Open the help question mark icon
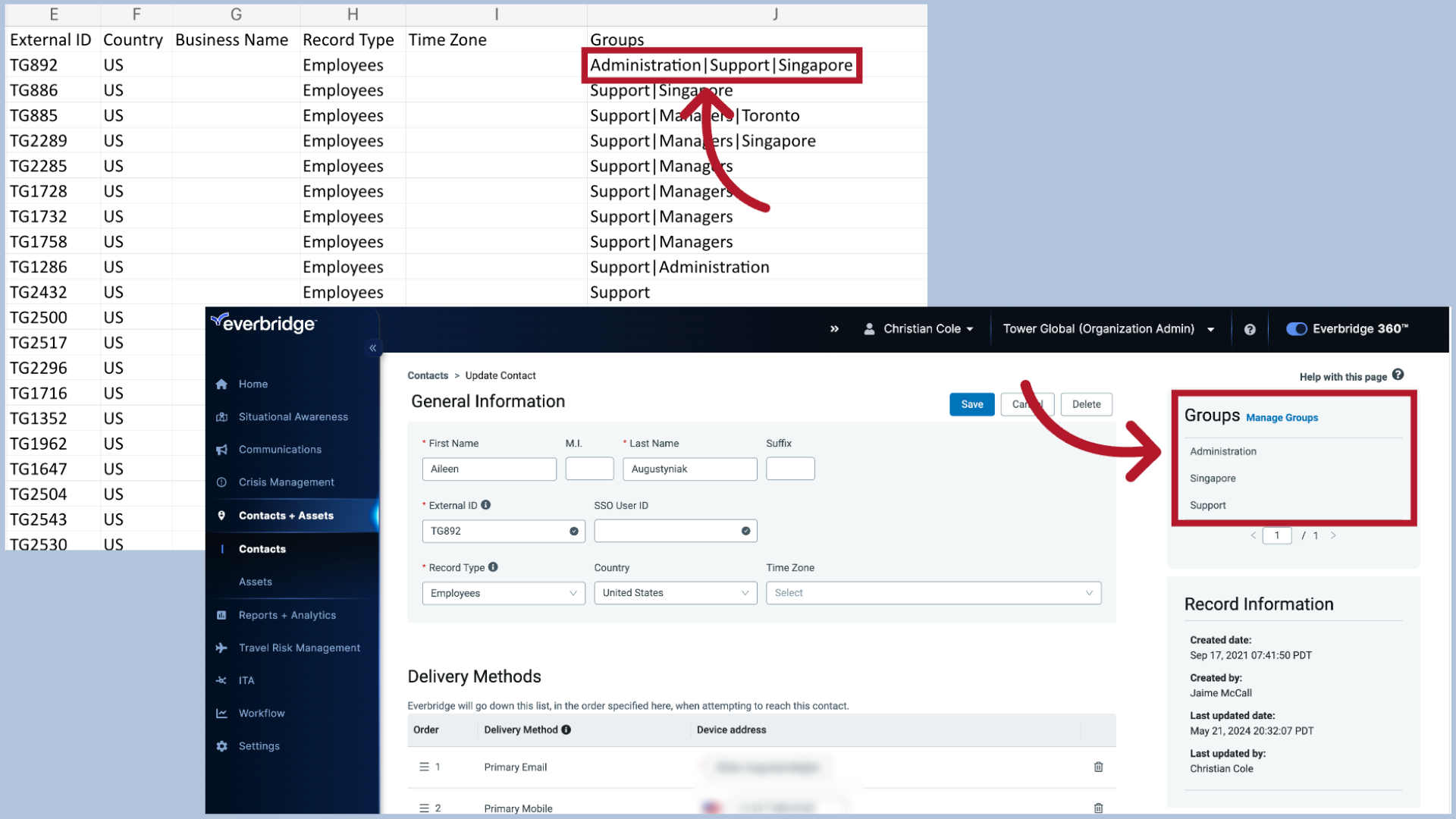The height and width of the screenshot is (819, 1456). 1250,329
